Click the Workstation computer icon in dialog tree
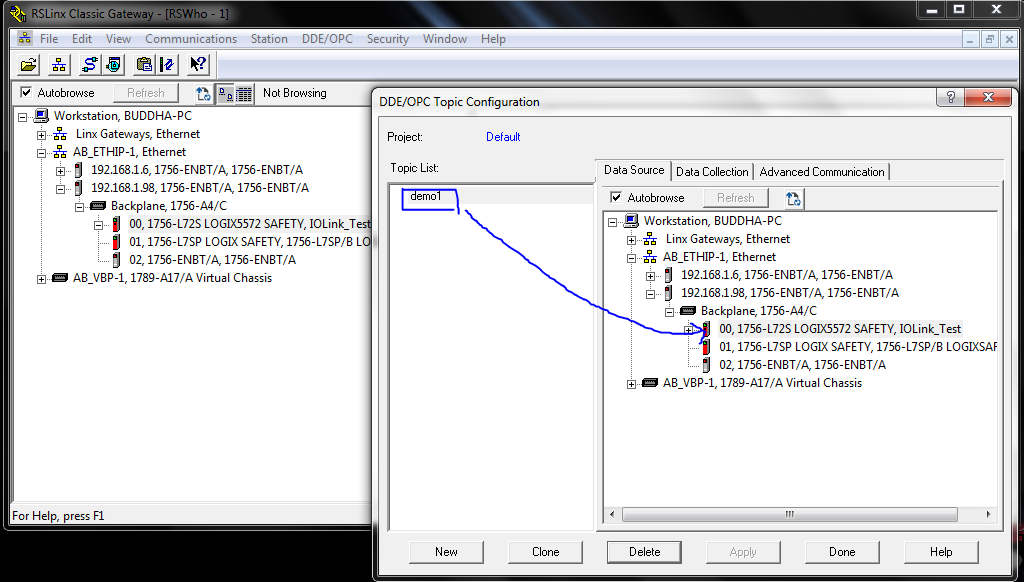Viewport: 1024px width, 582px height. coord(632,221)
